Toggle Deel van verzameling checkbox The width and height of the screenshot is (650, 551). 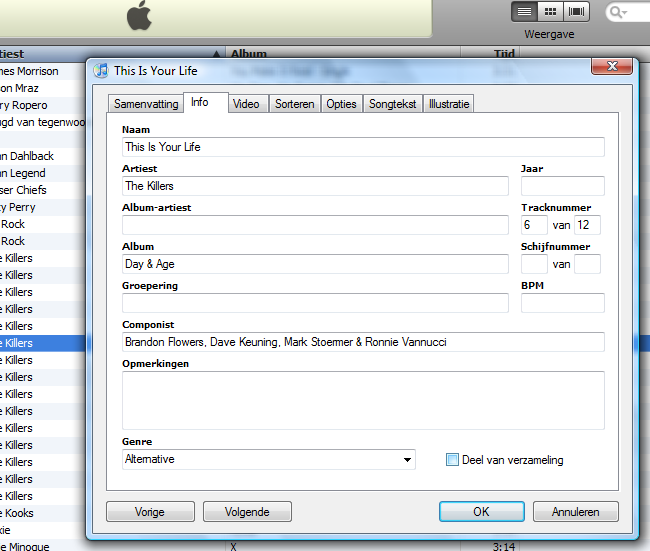(x=452, y=460)
